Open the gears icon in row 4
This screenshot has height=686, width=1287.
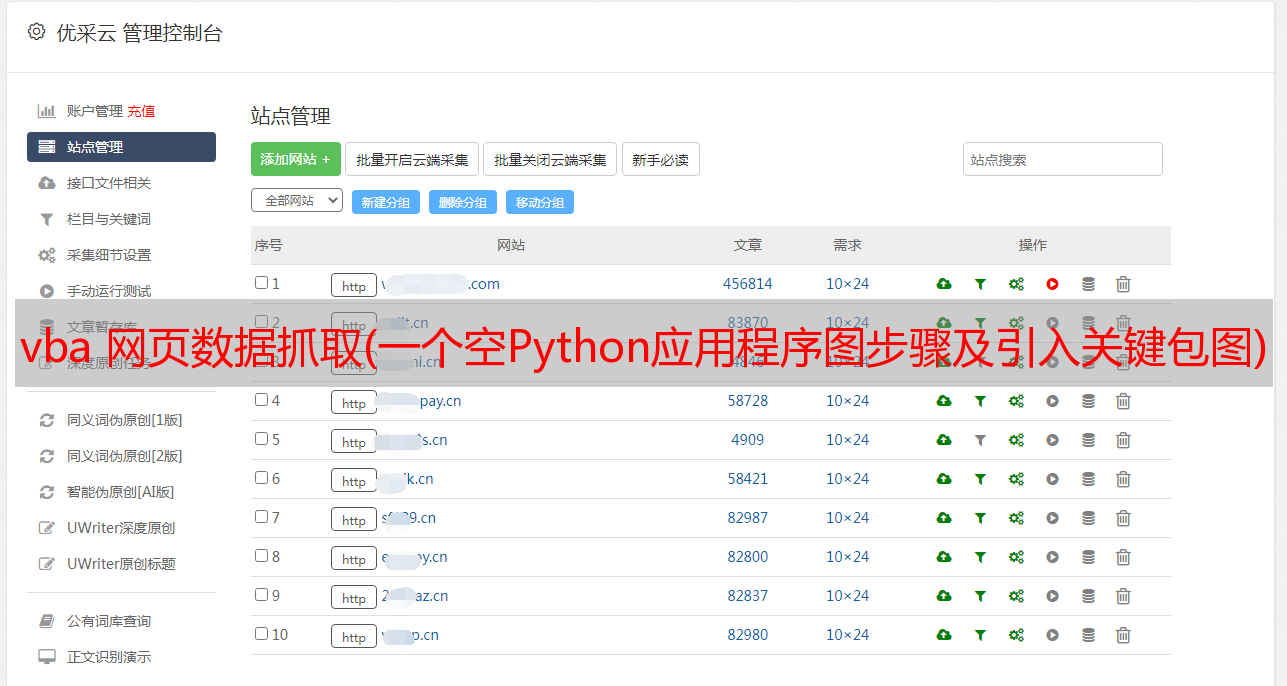[x=1016, y=401]
